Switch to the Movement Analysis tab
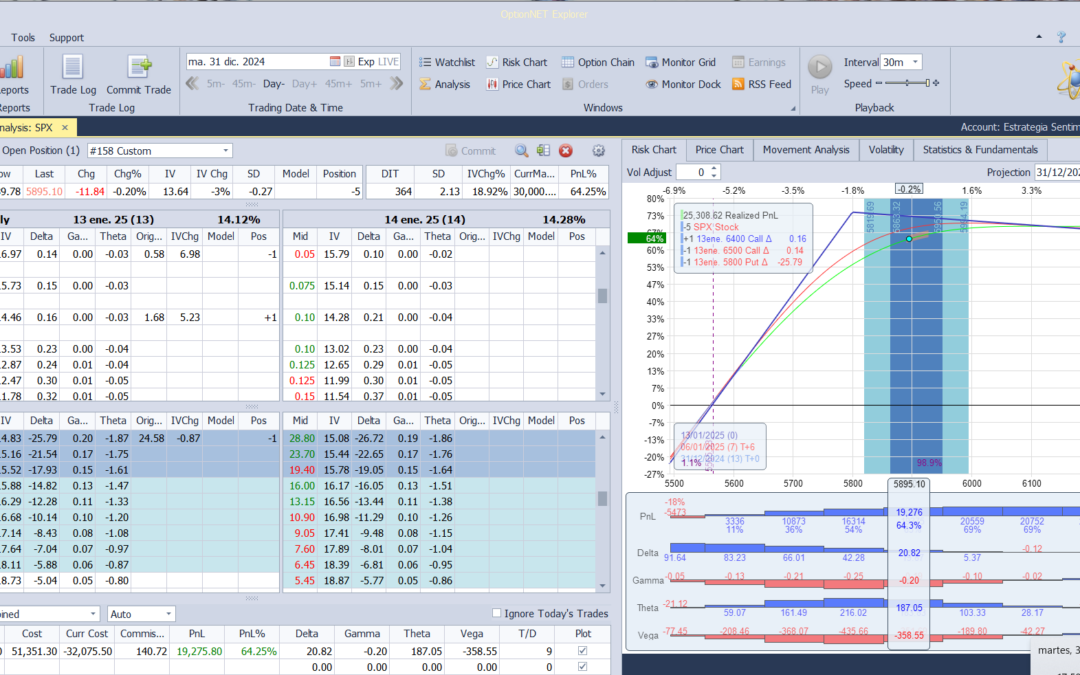Image resolution: width=1080 pixels, height=675 pixels. (x=805, y=150)
